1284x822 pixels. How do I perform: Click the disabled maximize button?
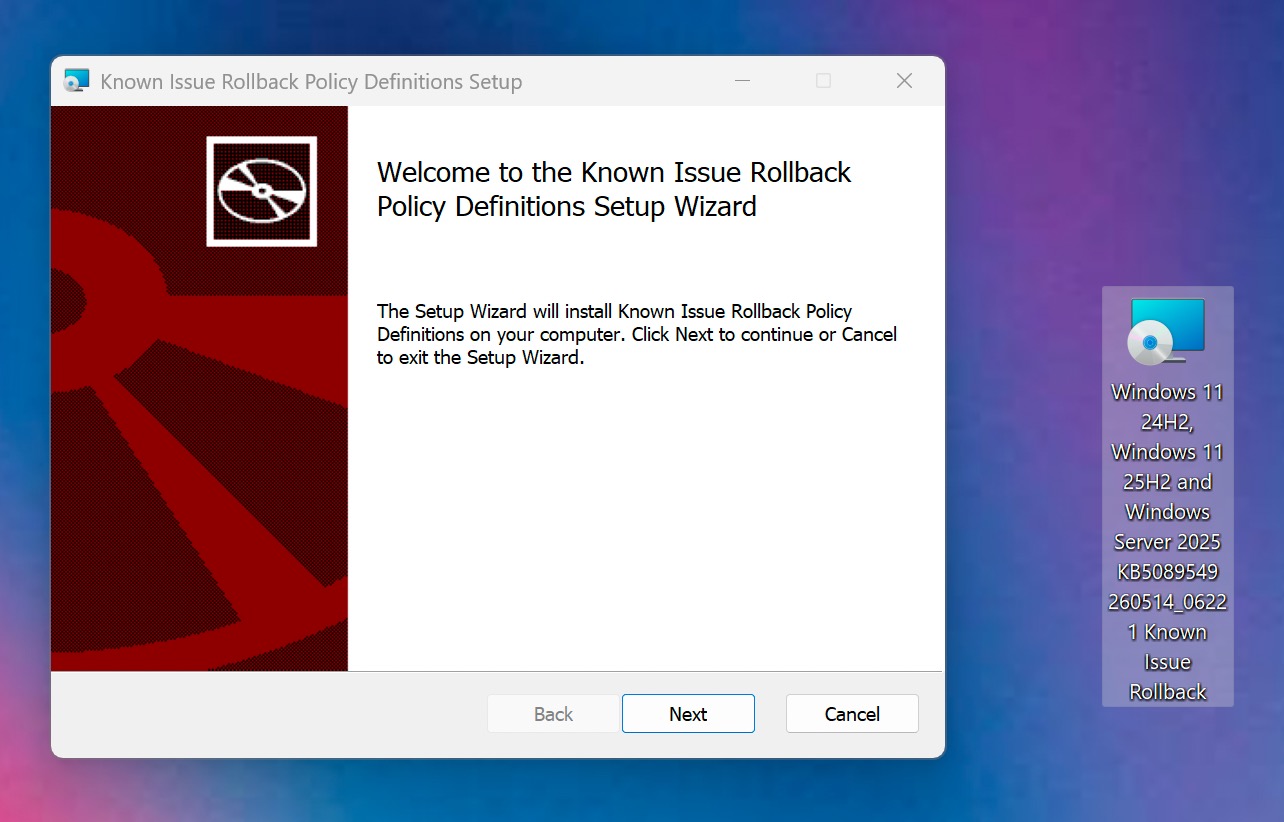coord(823,81)
